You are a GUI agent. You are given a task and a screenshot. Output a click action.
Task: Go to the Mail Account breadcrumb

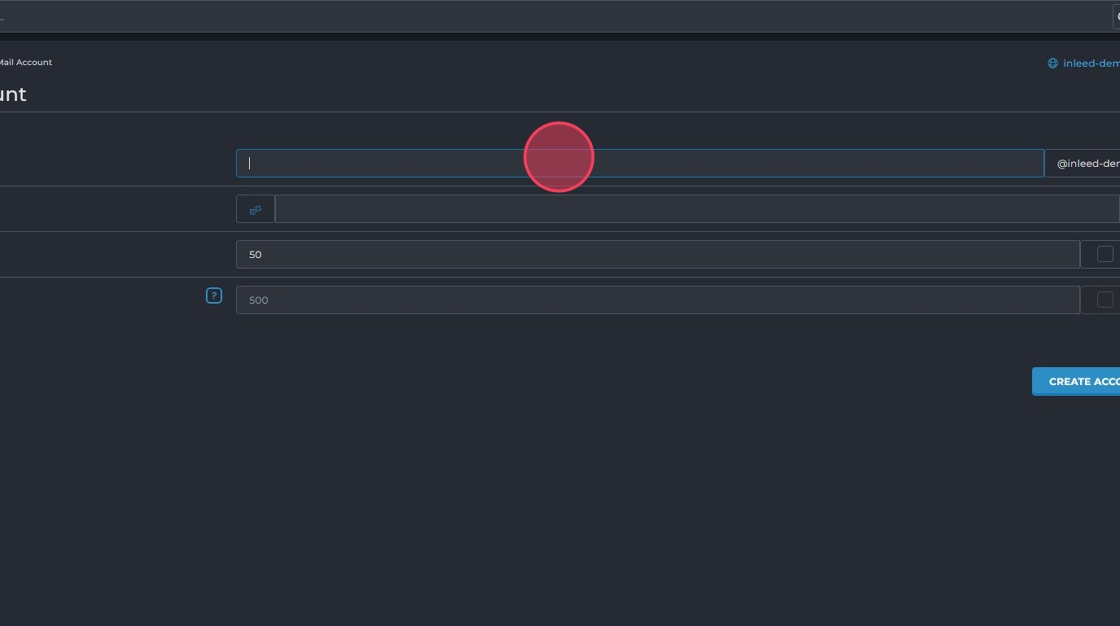[x=26, y=62]
